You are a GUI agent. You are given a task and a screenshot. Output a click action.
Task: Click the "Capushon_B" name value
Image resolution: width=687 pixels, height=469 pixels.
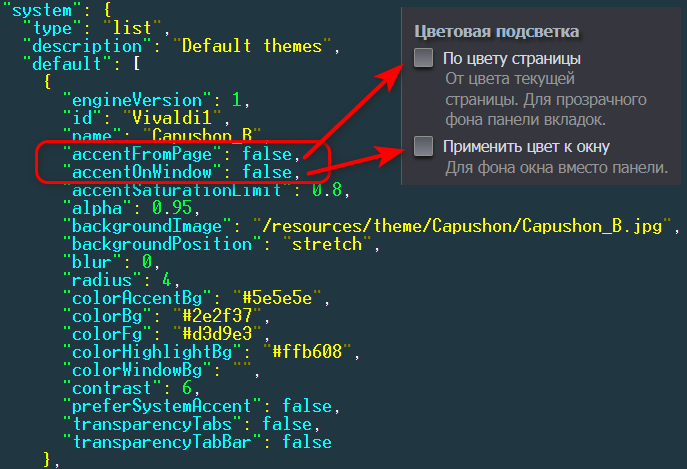[x=202, y=135]
